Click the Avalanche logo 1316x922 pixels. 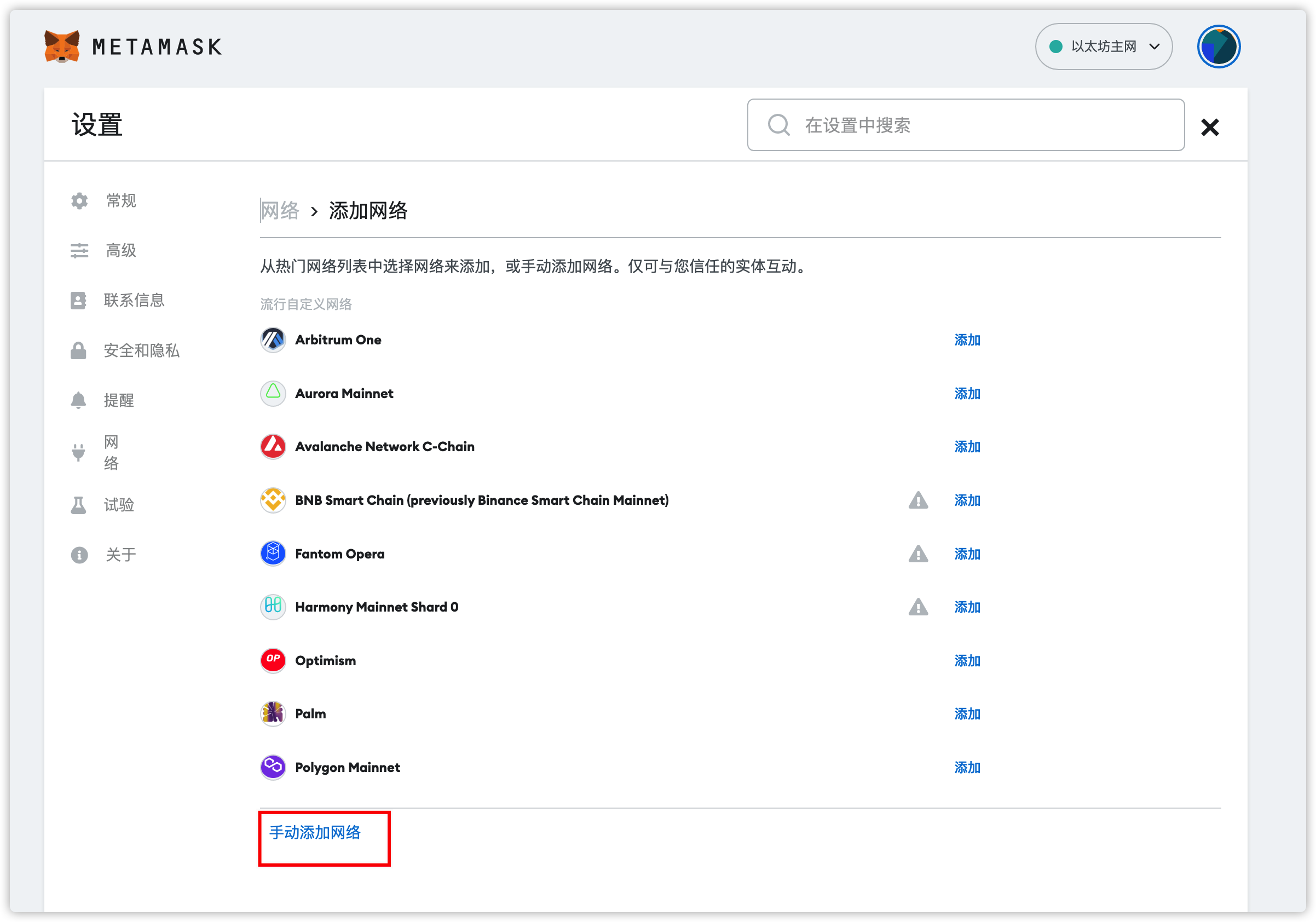tap(273, 447)
